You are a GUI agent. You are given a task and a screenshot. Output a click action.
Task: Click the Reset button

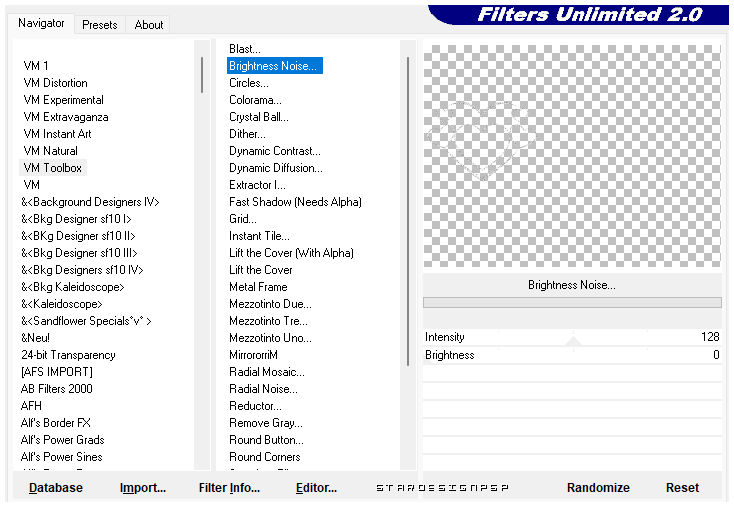tap(682, 487)
